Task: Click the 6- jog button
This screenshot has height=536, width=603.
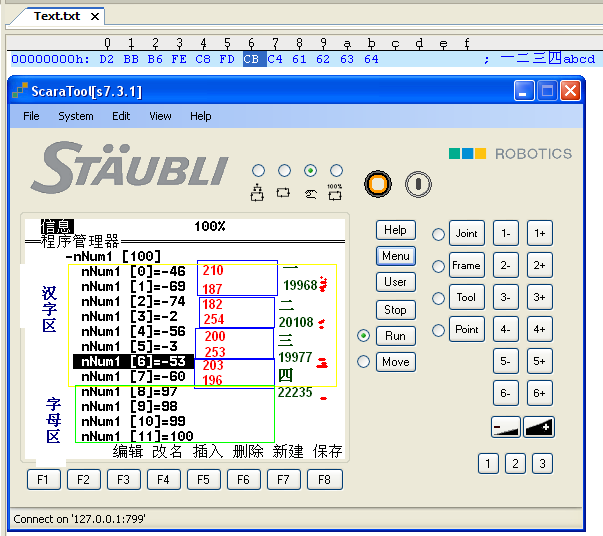Action: [x=506, y=393]
